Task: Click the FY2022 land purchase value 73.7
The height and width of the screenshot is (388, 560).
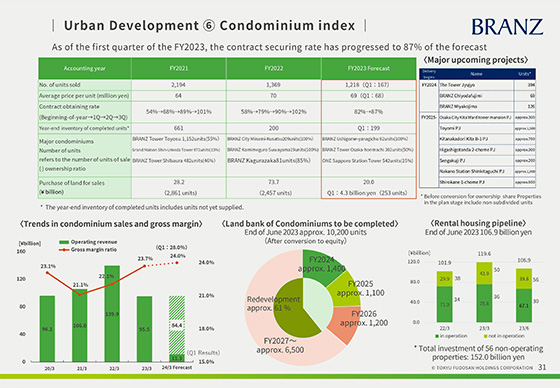Action: point(274,182)
